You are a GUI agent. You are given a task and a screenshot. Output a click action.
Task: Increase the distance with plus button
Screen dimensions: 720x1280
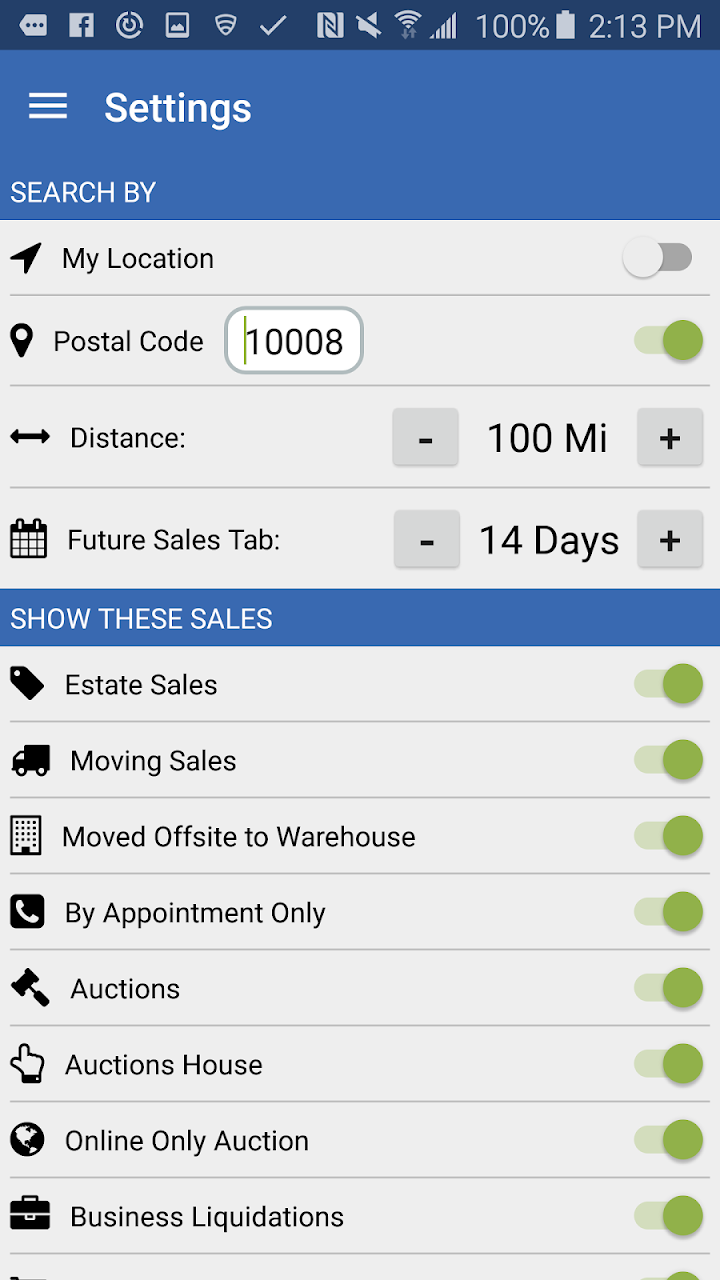click(670, 437)
